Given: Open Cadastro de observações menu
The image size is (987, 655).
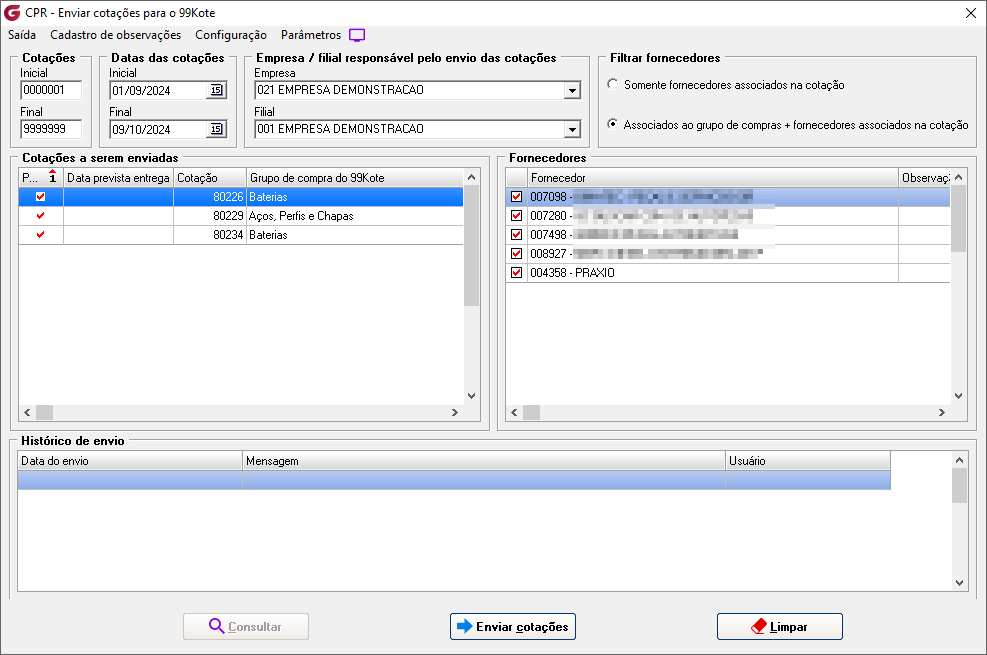Looking at the screenshot, I should [116, 35].
